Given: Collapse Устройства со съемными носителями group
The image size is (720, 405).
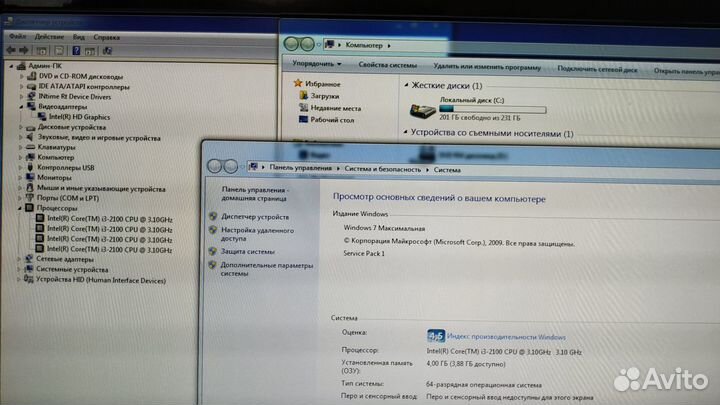Looking at the screenshot, I should pos(405,132).
